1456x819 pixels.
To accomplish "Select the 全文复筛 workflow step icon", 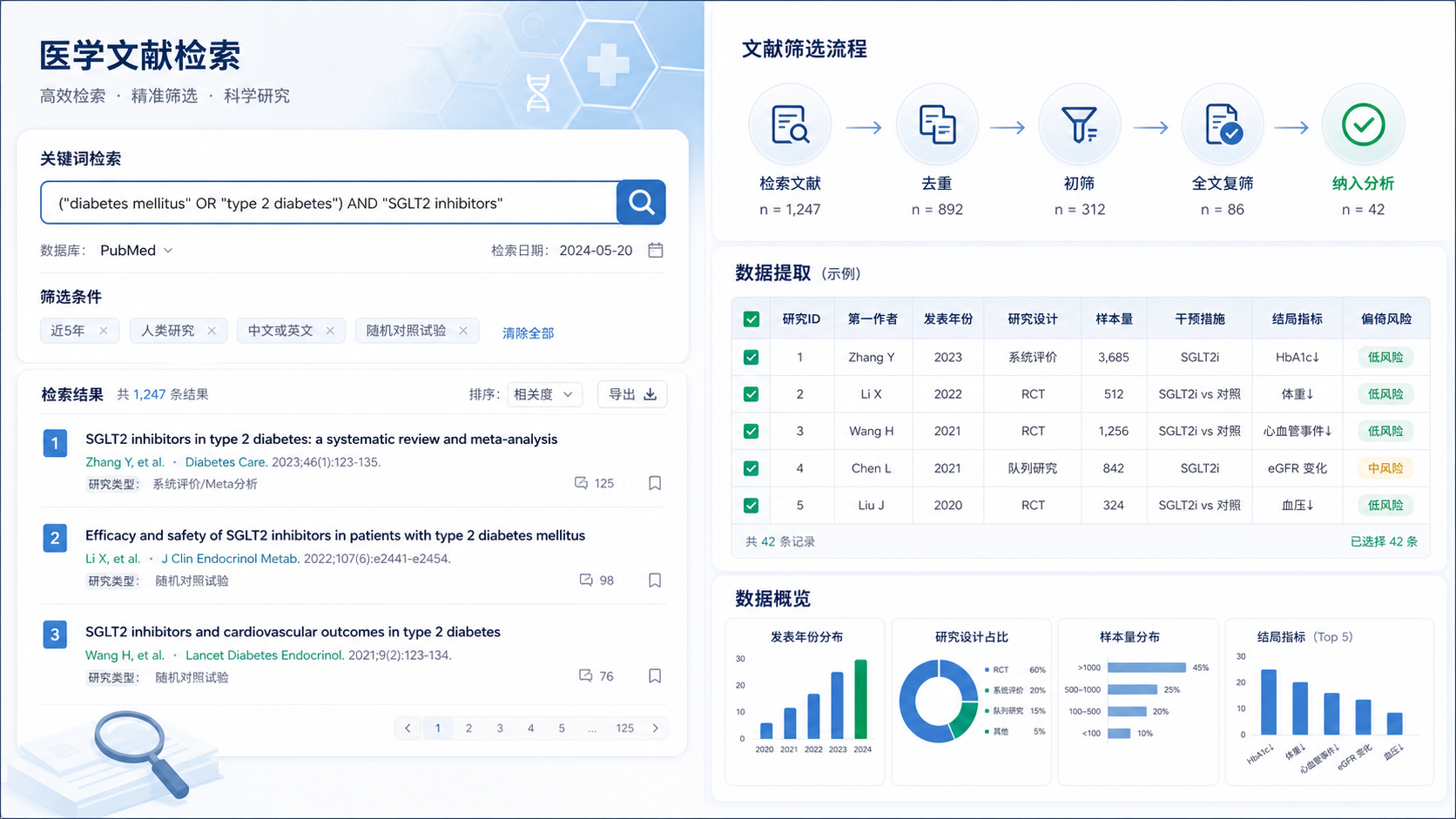I will coord(1223,124).
